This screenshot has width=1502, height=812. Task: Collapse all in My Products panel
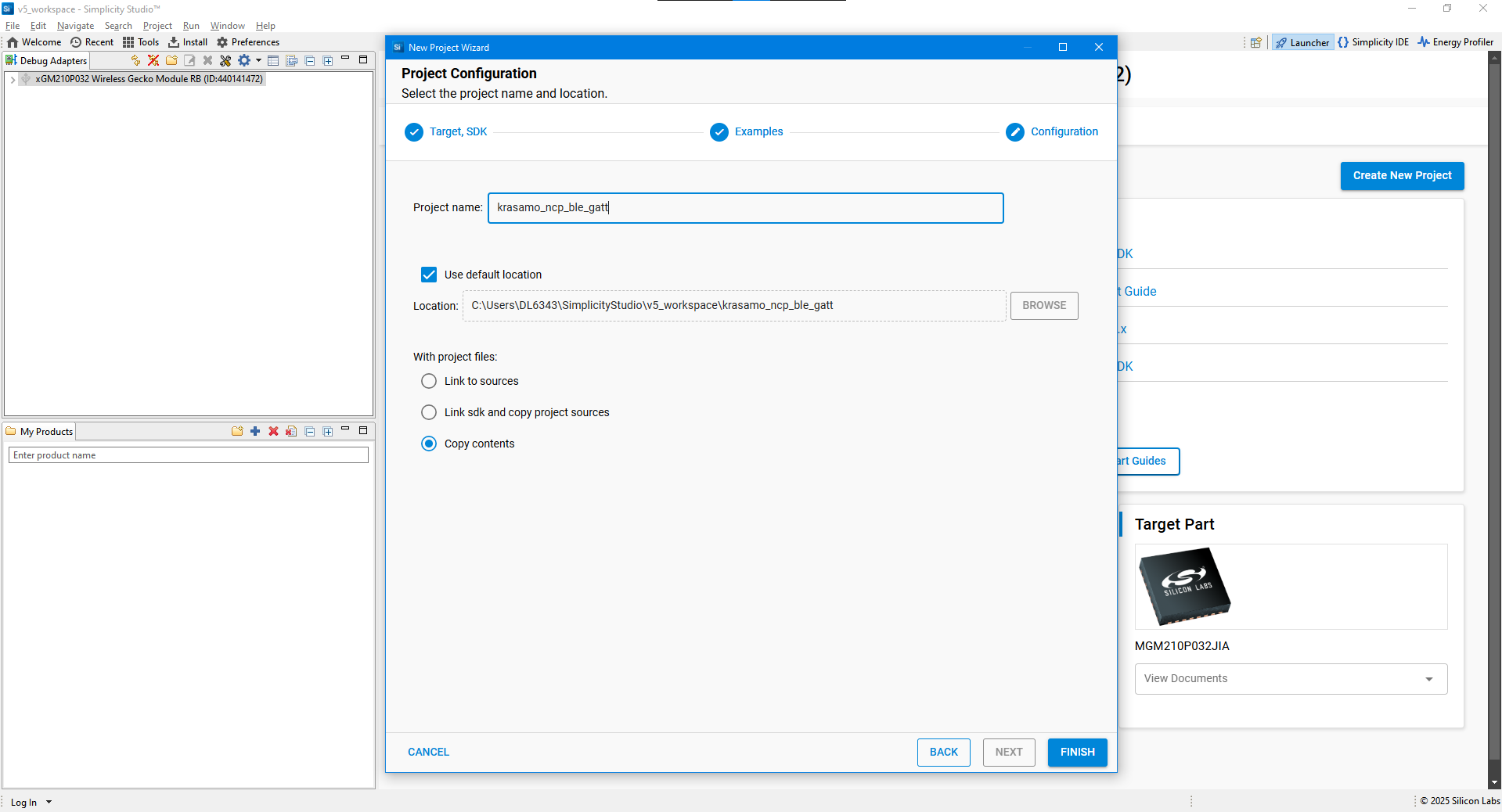pyautogui.click(x=310, y=431)
